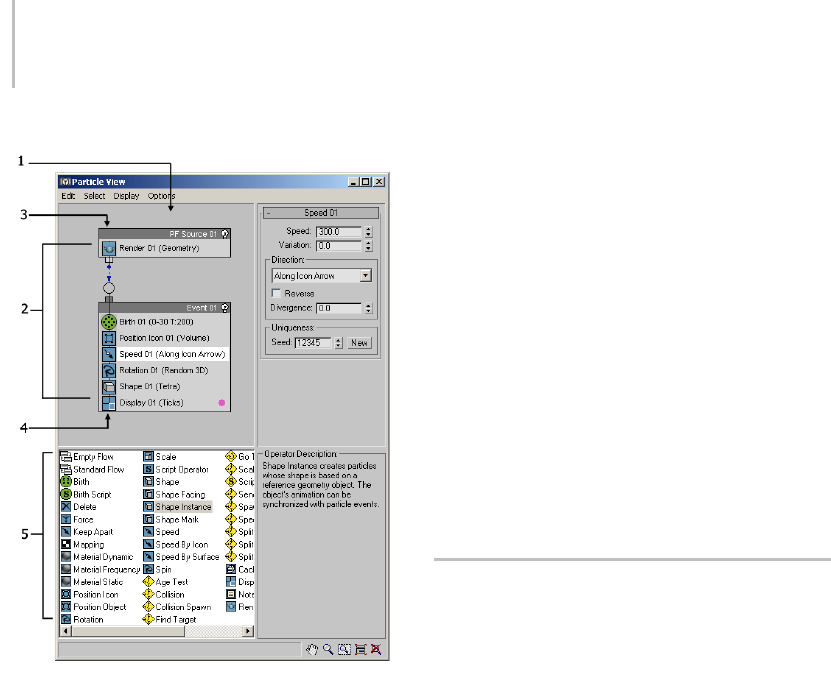Click the No Zoom tool

376,649
